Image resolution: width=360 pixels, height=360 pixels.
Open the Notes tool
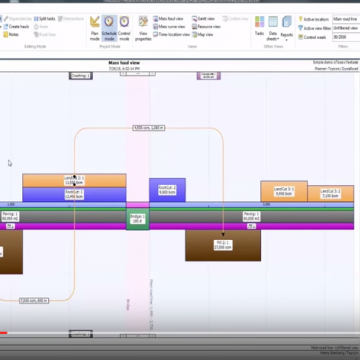(x=11, y=35)
